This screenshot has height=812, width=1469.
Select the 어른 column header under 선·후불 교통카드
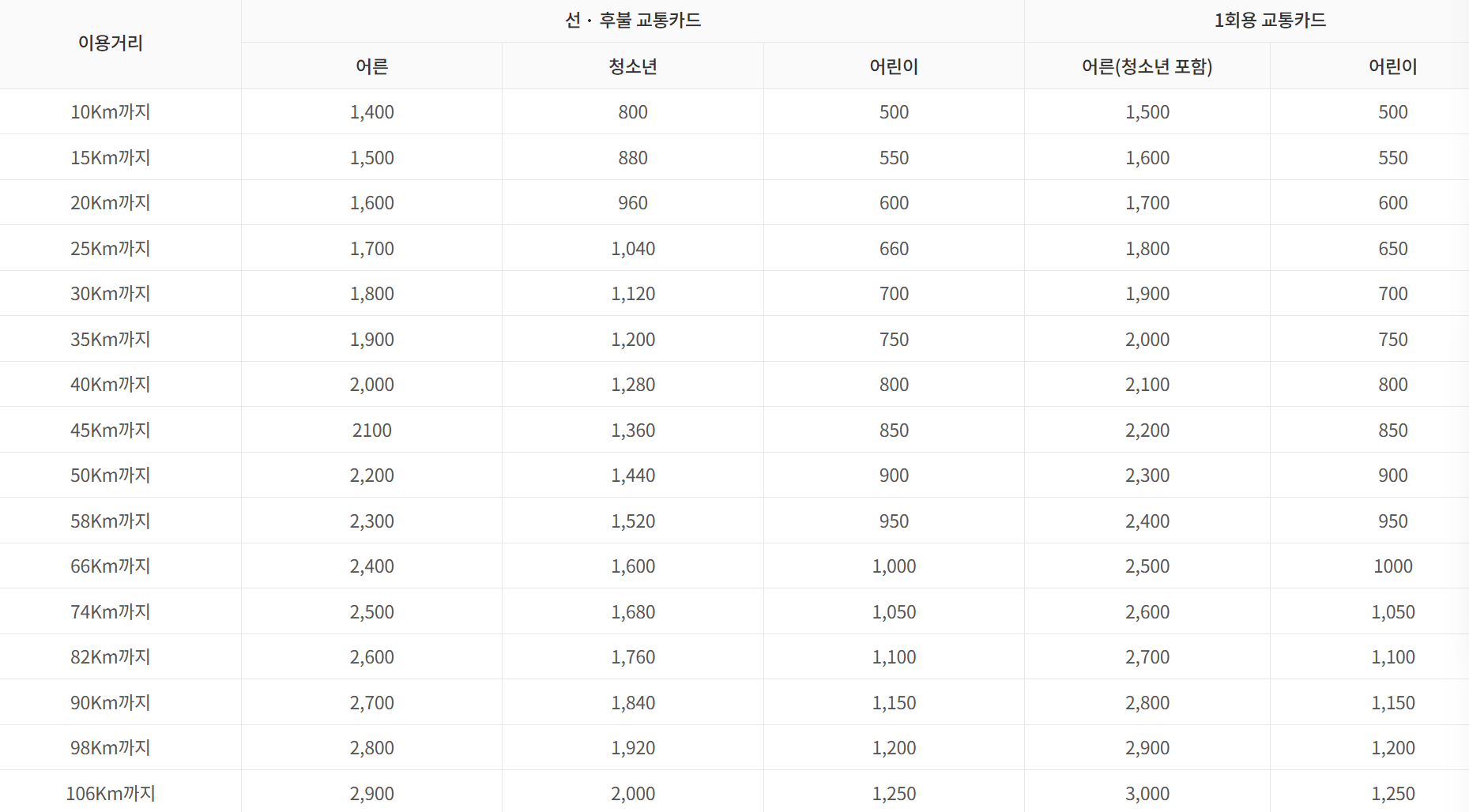coord(371,66)
